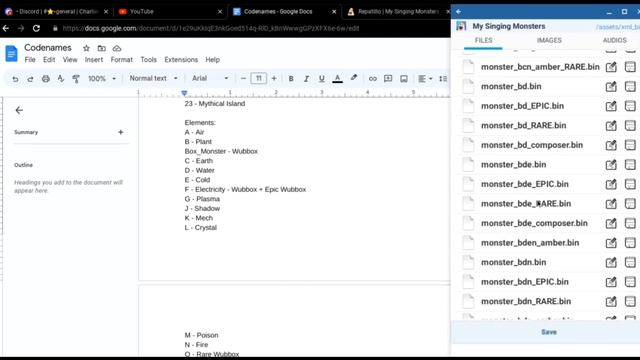Click the spell check icon

[x=61, y=79]
